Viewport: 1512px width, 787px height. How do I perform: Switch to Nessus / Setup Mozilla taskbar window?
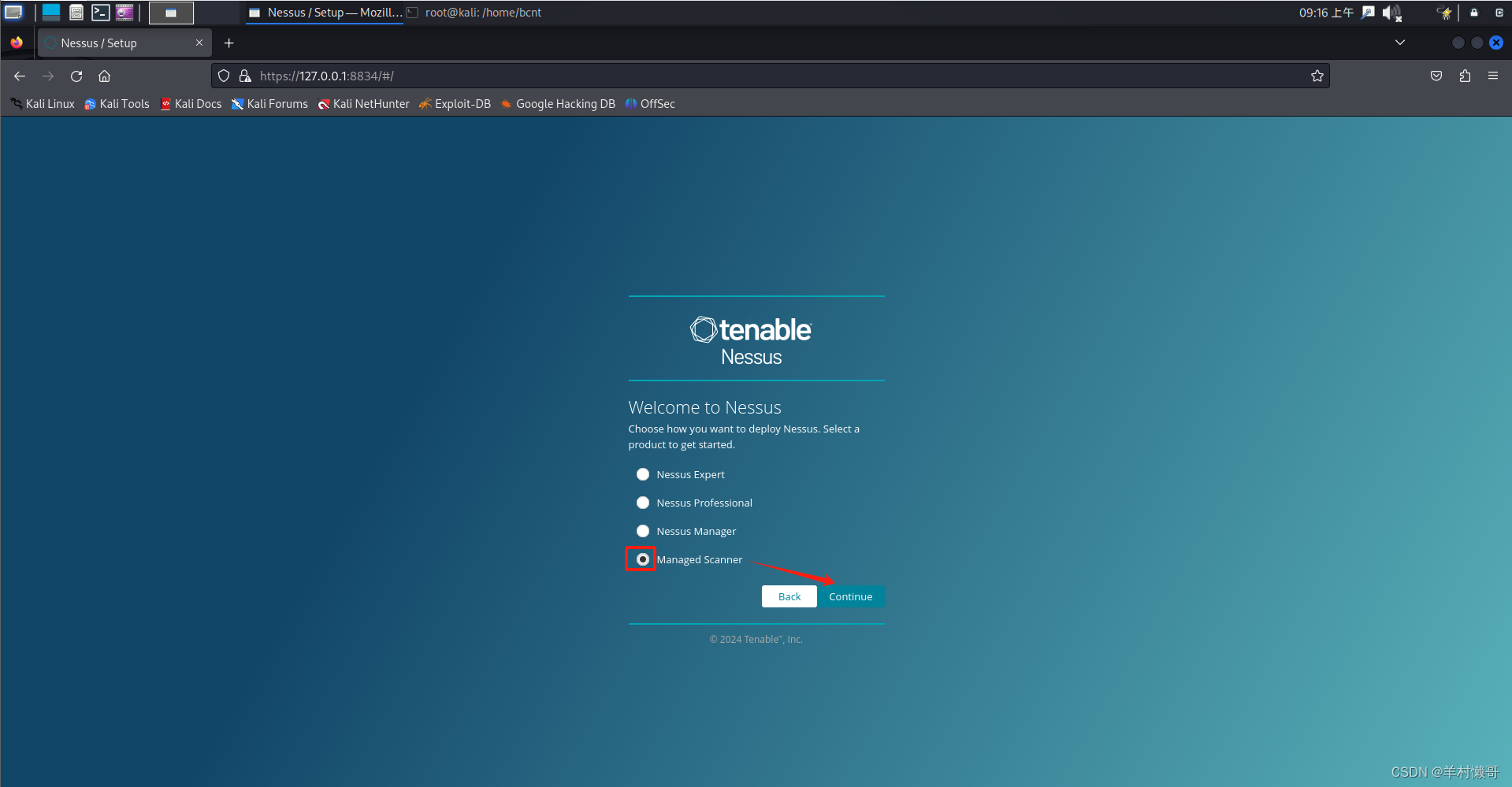pyautogui.click(x=325, y=13)
